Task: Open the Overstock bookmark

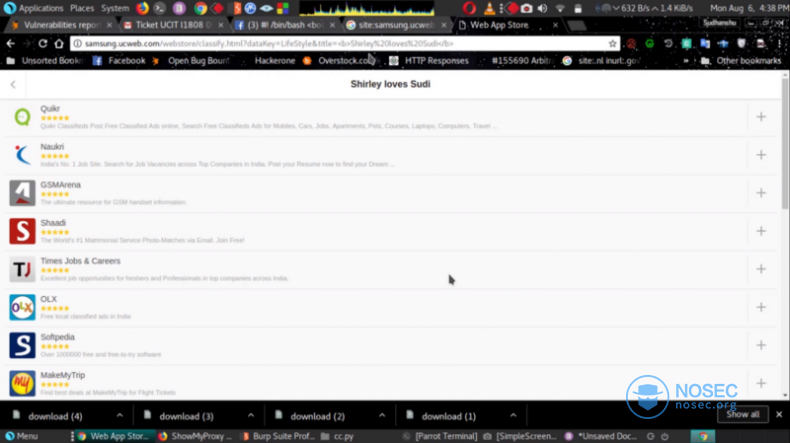Action: [x=340, y=61]
